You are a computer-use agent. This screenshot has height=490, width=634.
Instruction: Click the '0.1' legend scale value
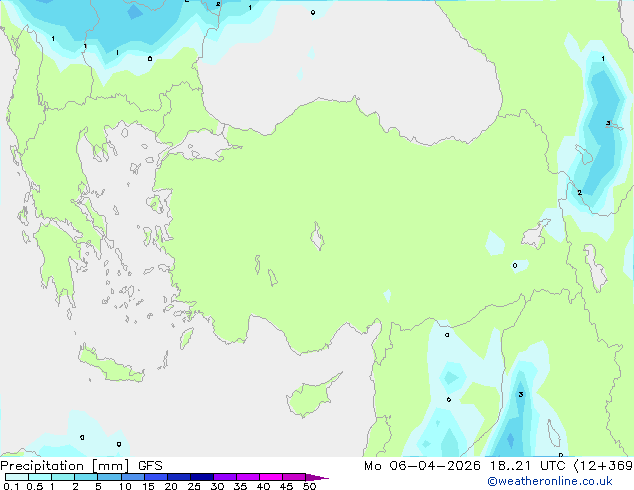tap(11, 486)
